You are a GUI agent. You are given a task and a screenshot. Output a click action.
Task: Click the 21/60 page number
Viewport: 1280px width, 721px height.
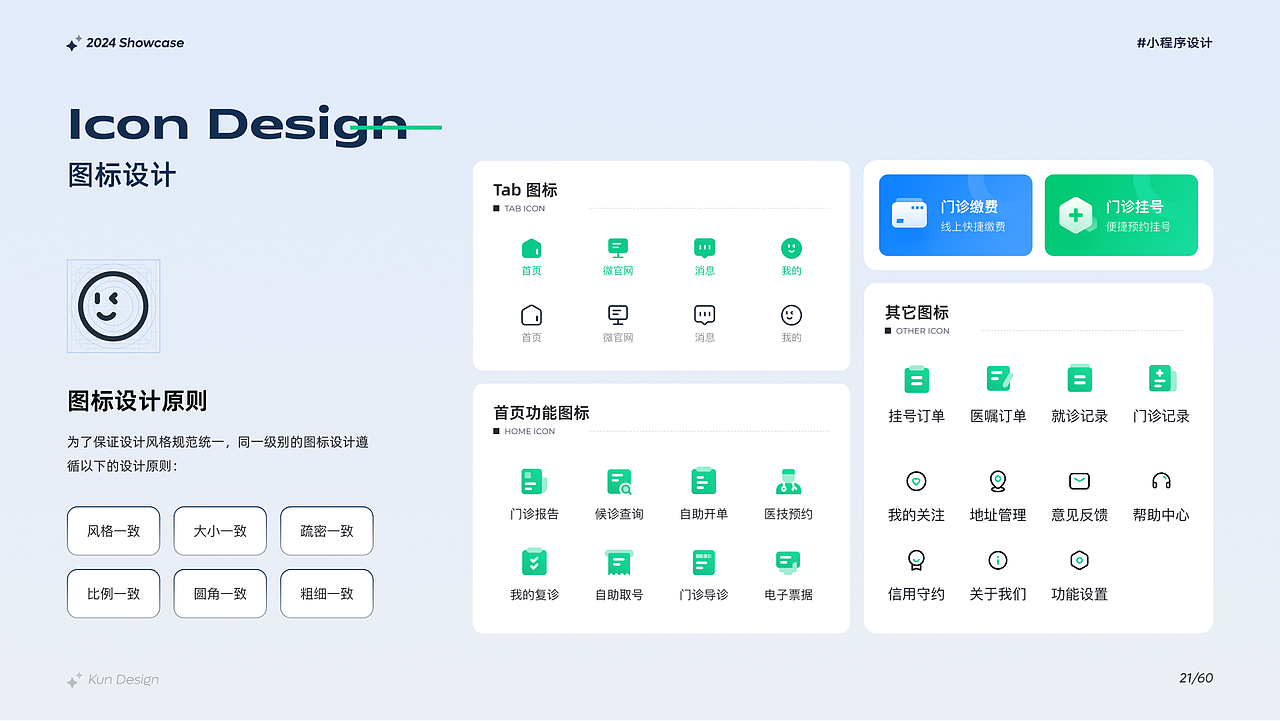click(x=1196, y=678)
